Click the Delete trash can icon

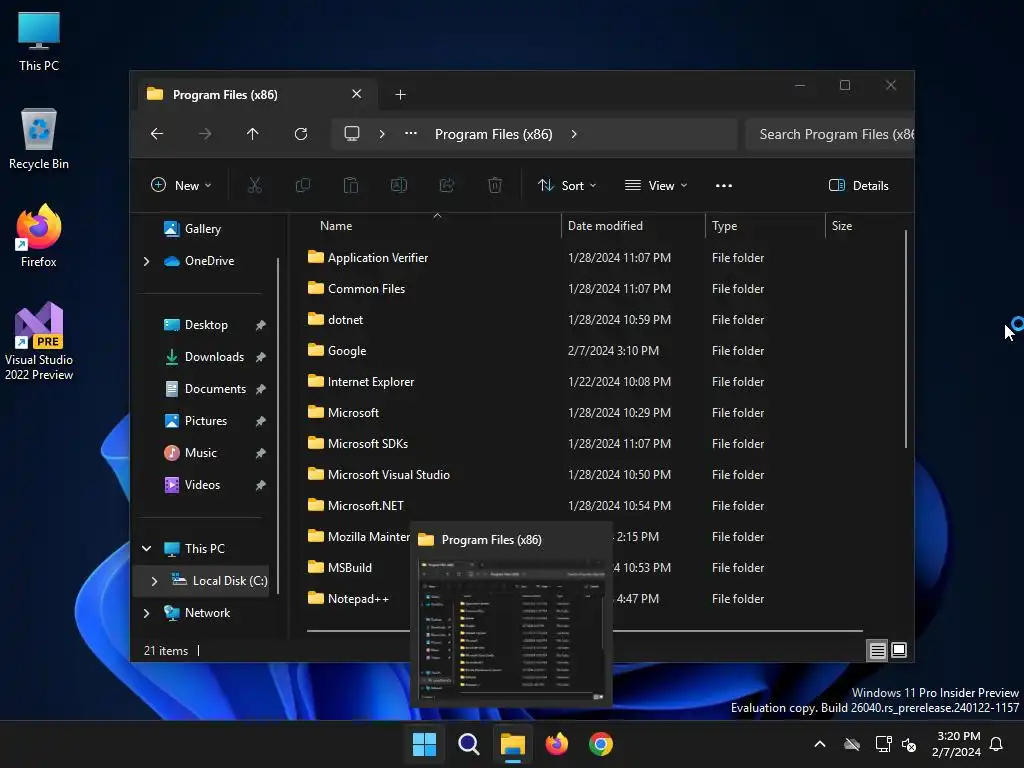click(x=495, y=185)
